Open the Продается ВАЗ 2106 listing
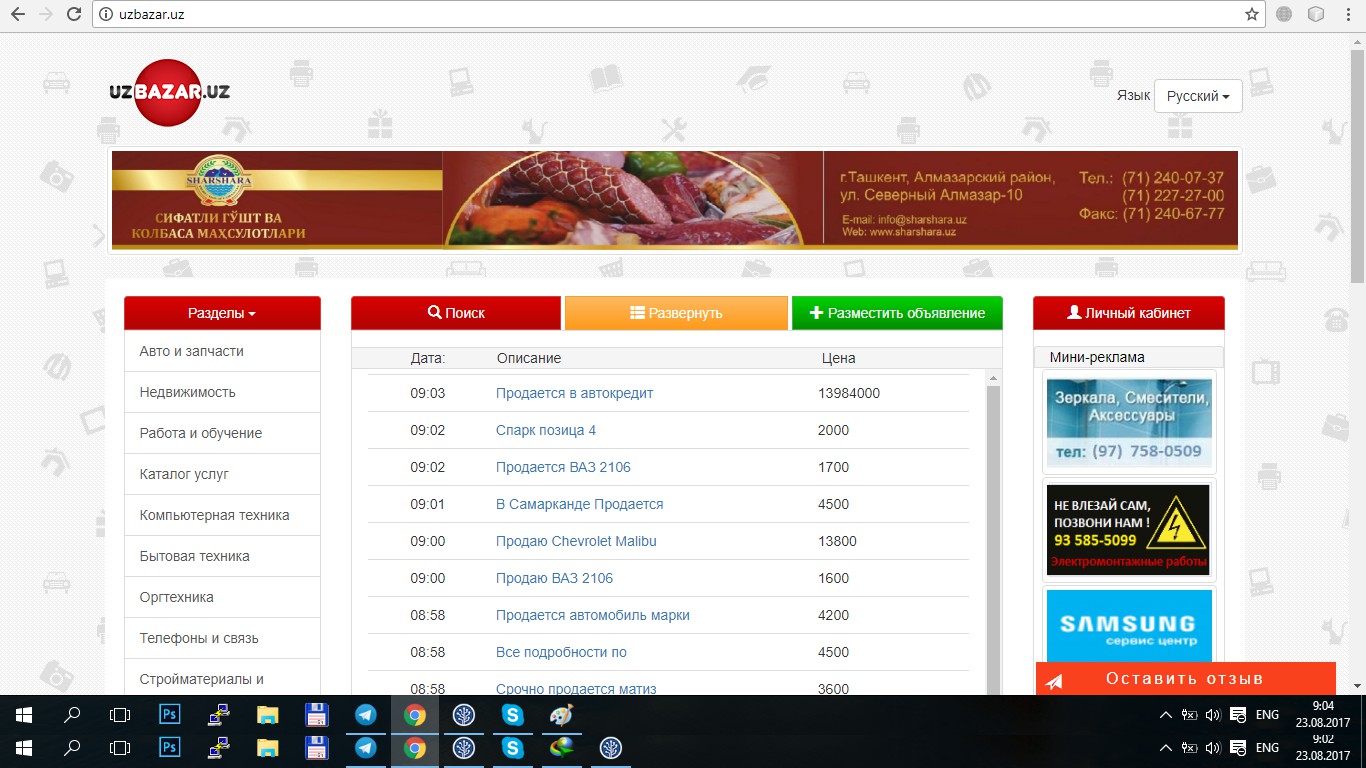1366x768 pixels. 563,467
